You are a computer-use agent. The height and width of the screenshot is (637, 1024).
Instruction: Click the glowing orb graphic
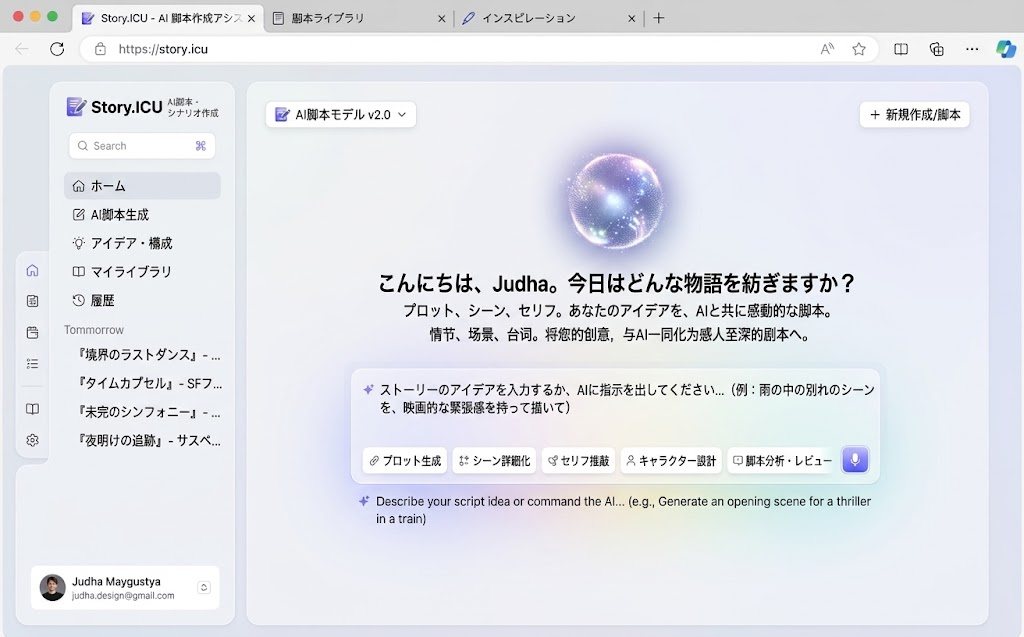point(616,202)
